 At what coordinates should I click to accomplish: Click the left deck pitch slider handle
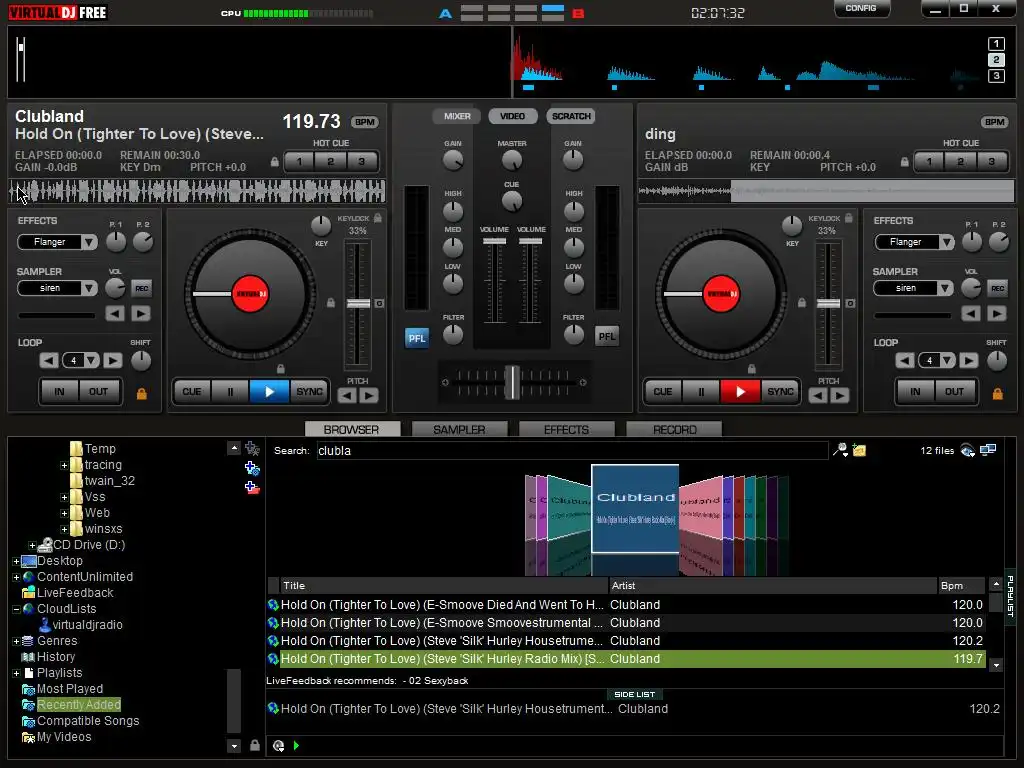pyautogui.click(x=358, y=304)
